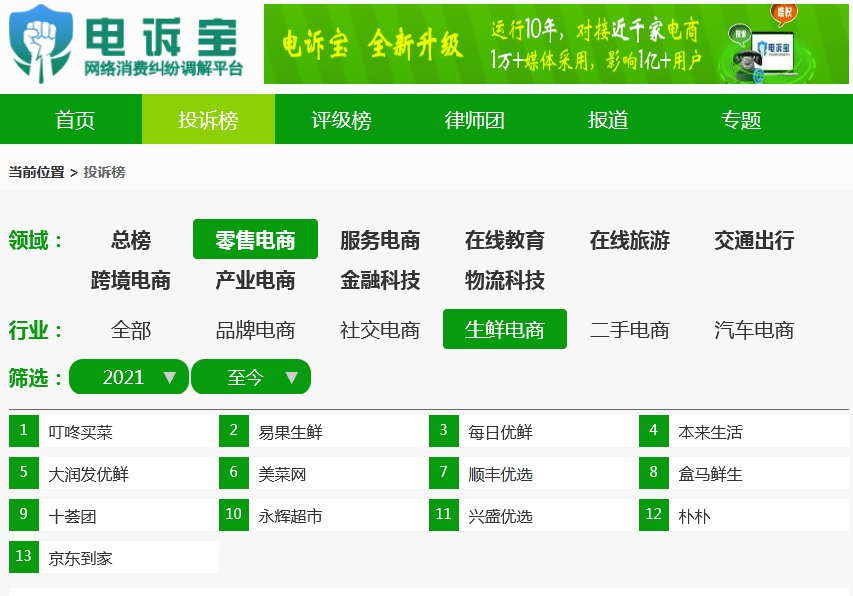This screenshot has height=596, width=853.
Task: Open the 报道 navigation tab
Action: (x=608, y=120)
